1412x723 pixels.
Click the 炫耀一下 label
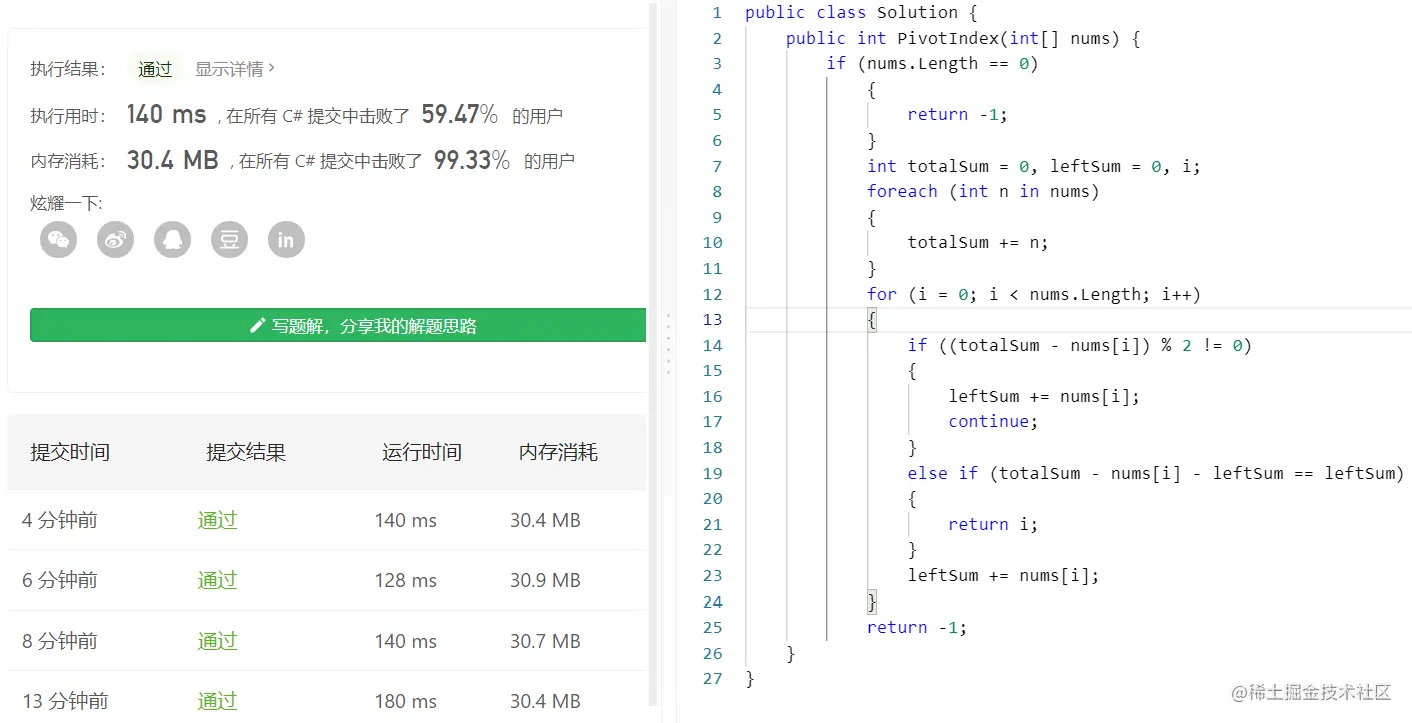click(66, 203)
